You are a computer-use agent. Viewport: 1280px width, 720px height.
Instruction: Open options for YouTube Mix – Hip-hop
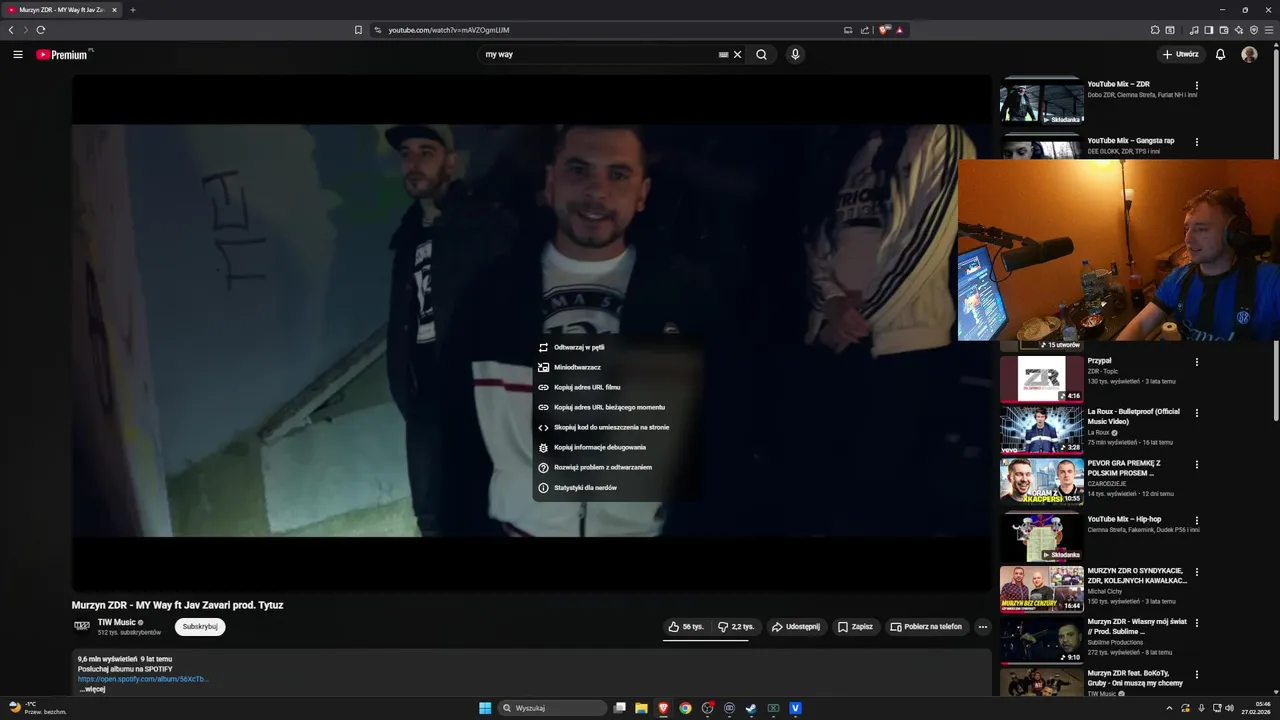point(1196,521)
